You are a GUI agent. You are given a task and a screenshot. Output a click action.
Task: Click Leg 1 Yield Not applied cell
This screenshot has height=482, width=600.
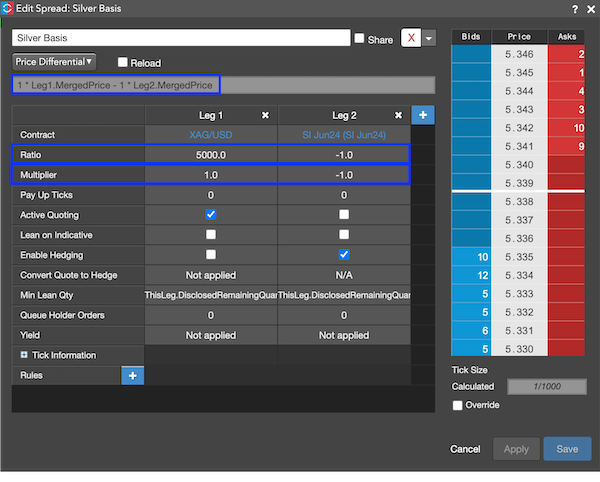pos(211,335)
